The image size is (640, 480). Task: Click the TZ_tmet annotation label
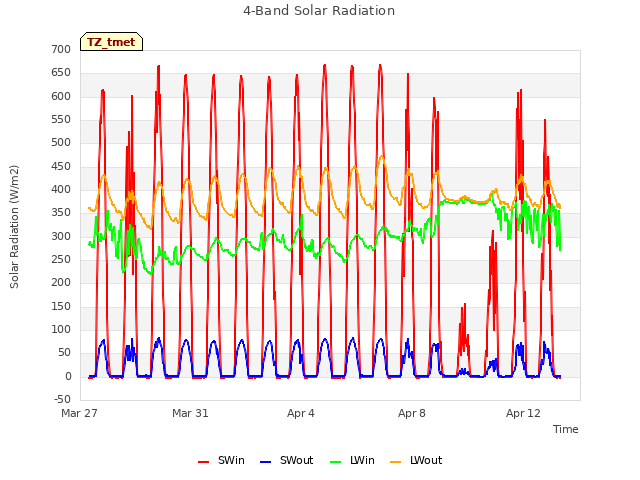click(x=111, y=42)
